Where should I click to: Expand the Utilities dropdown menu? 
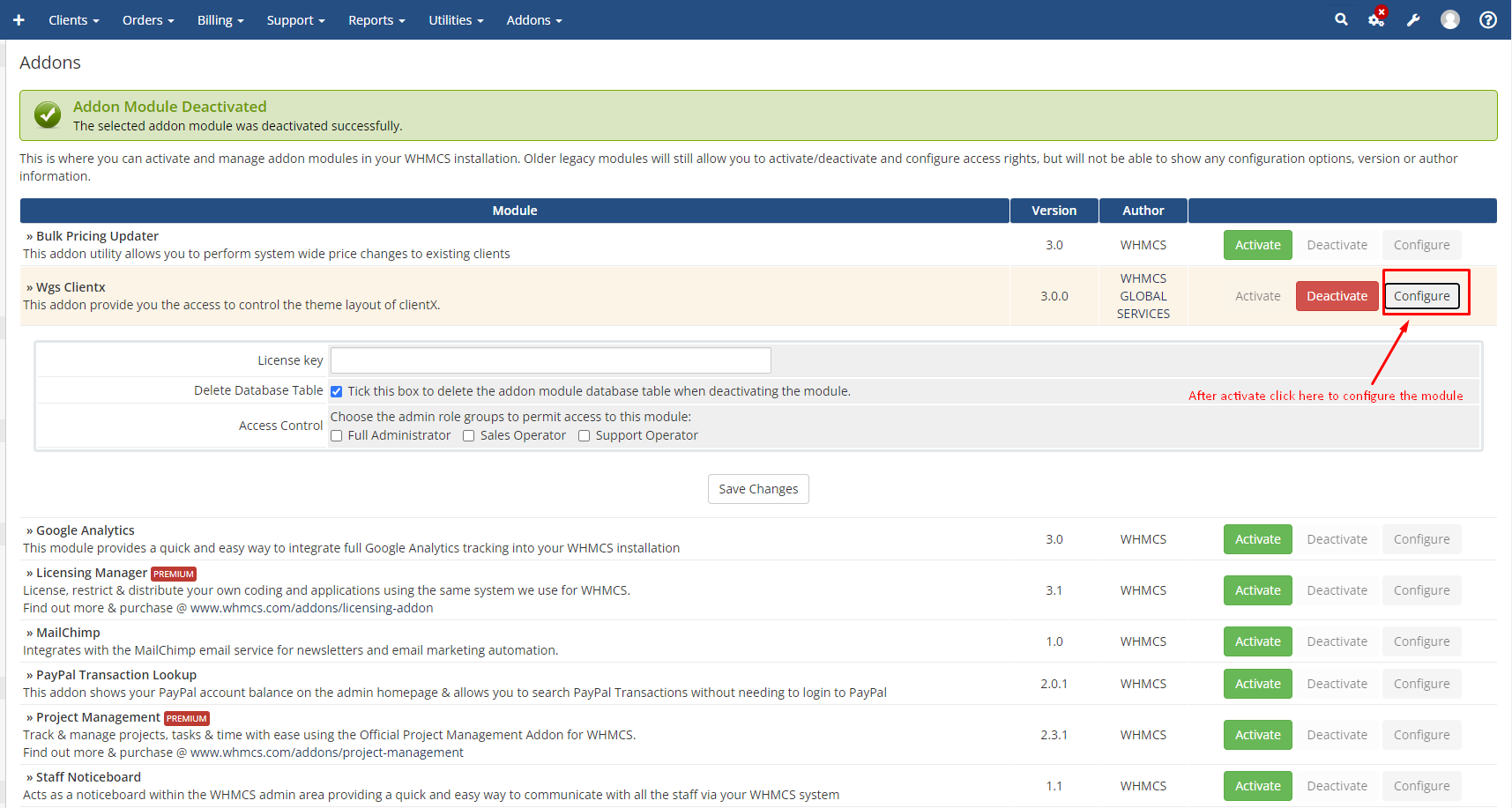(455, 20)
